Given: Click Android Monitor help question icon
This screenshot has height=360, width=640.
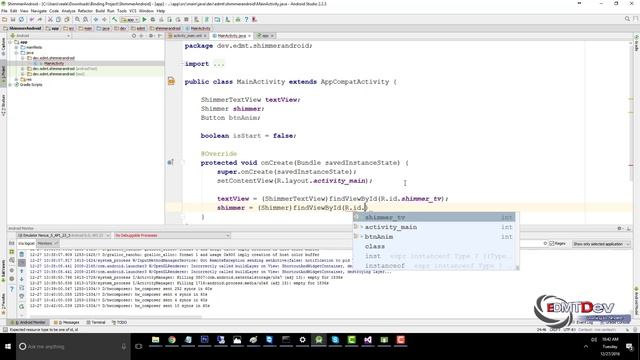Looking at the screenshot, I should (x=12, y=289).
